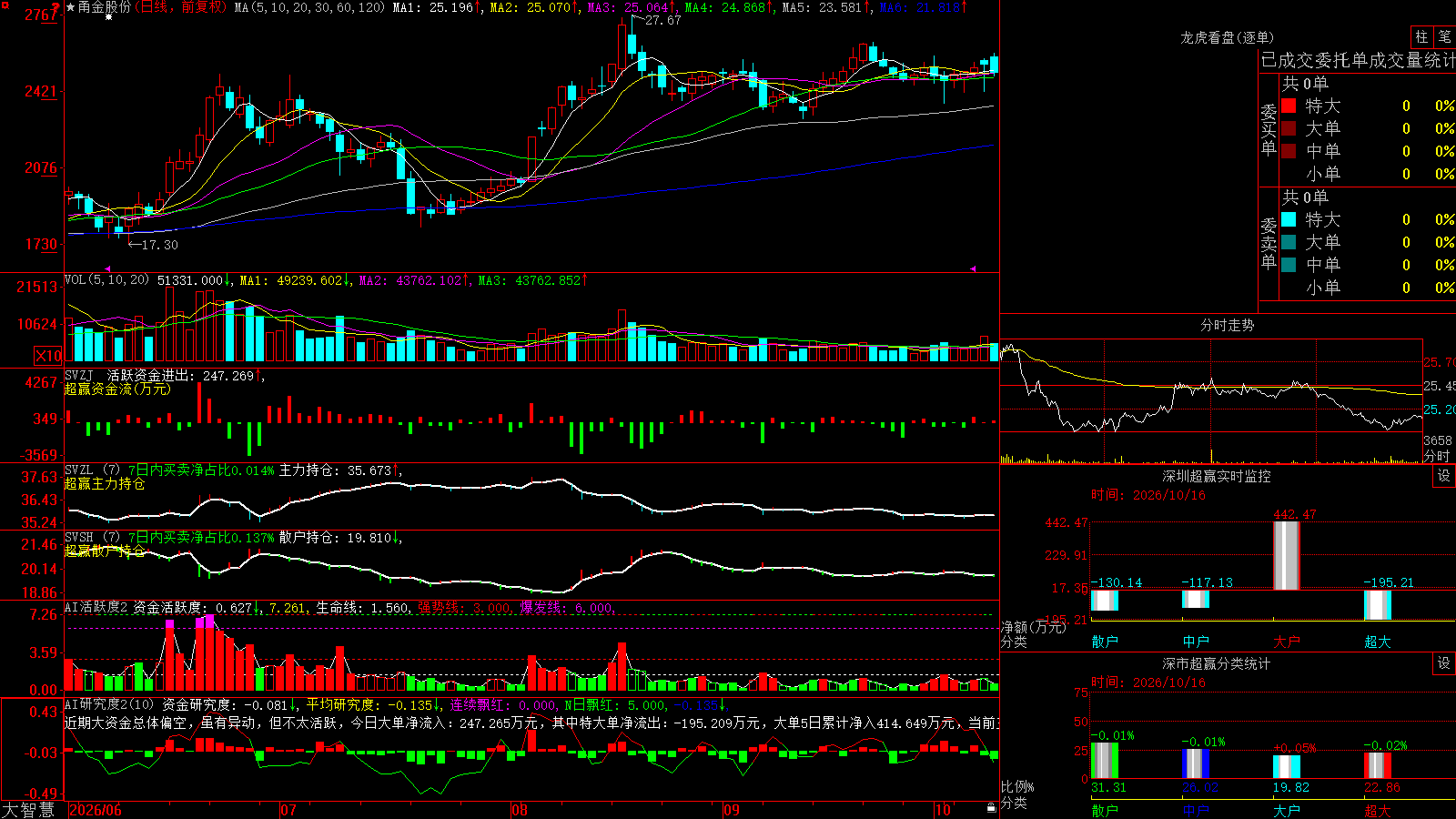
Task: Click the 已成交委托单成交量统计 header
Action: (x=1358, y=60)
